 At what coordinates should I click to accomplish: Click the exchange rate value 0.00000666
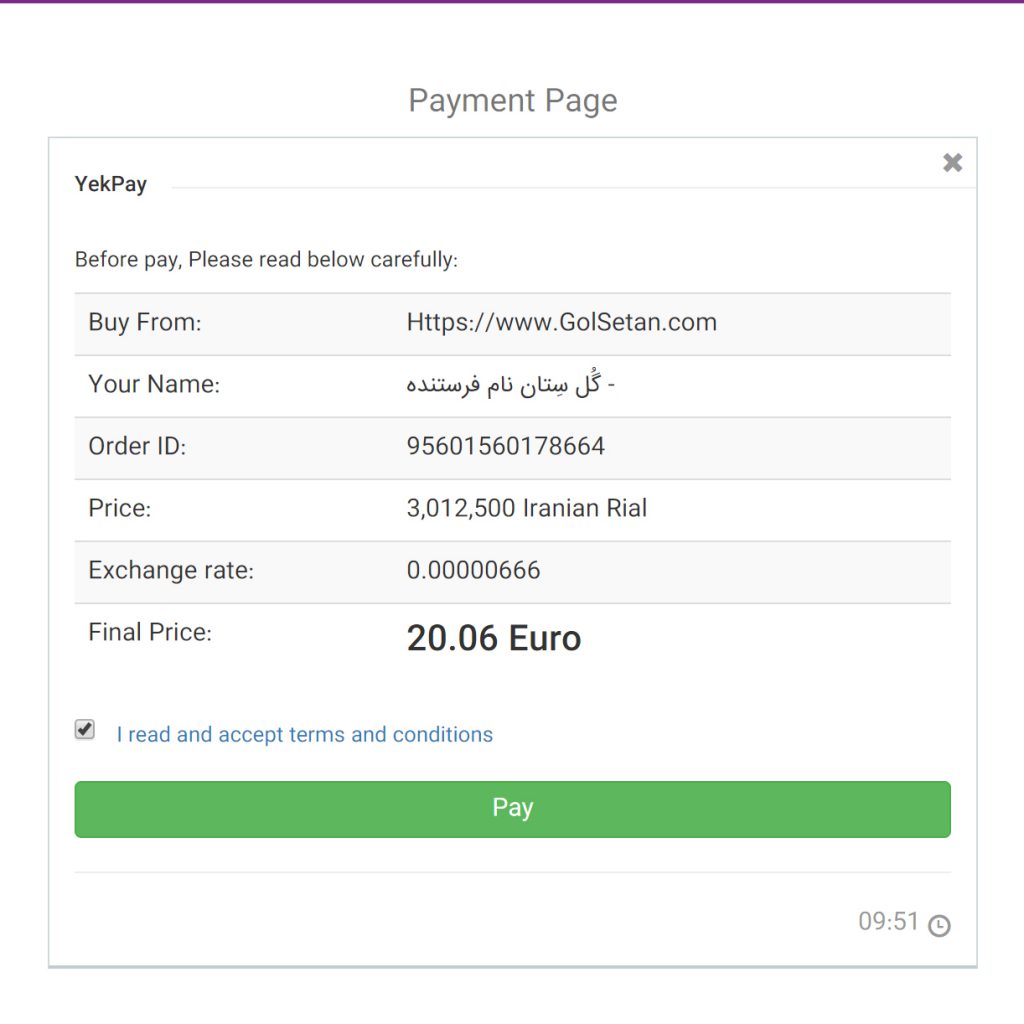point(473,571)
